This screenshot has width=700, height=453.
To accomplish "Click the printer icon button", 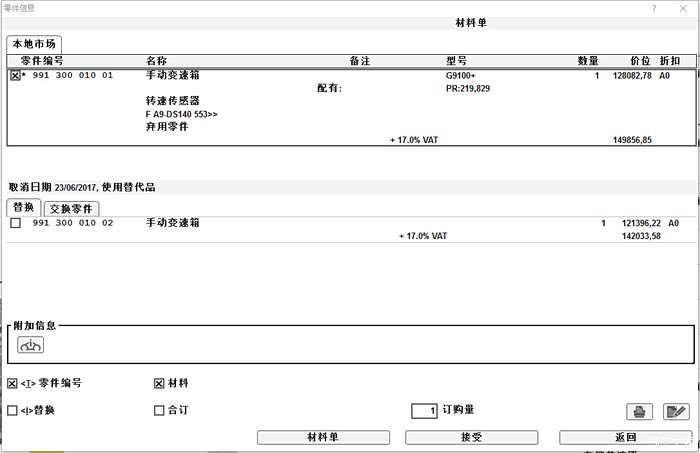I will (x=639, y=411).
